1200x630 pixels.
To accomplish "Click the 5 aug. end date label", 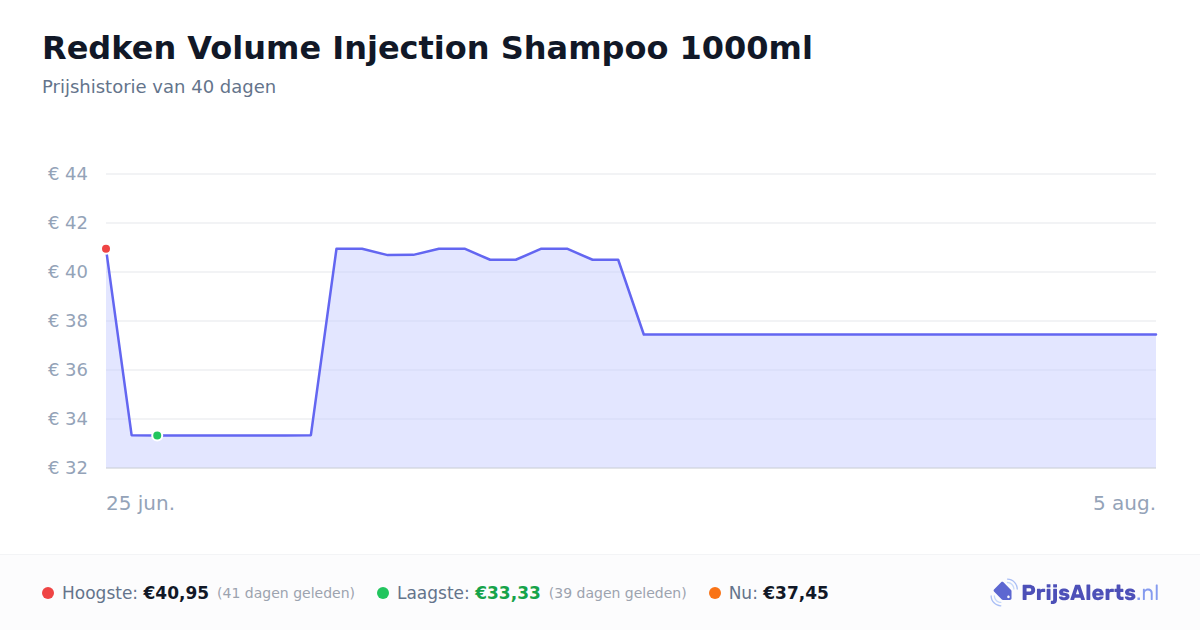I will point(1124,503).
